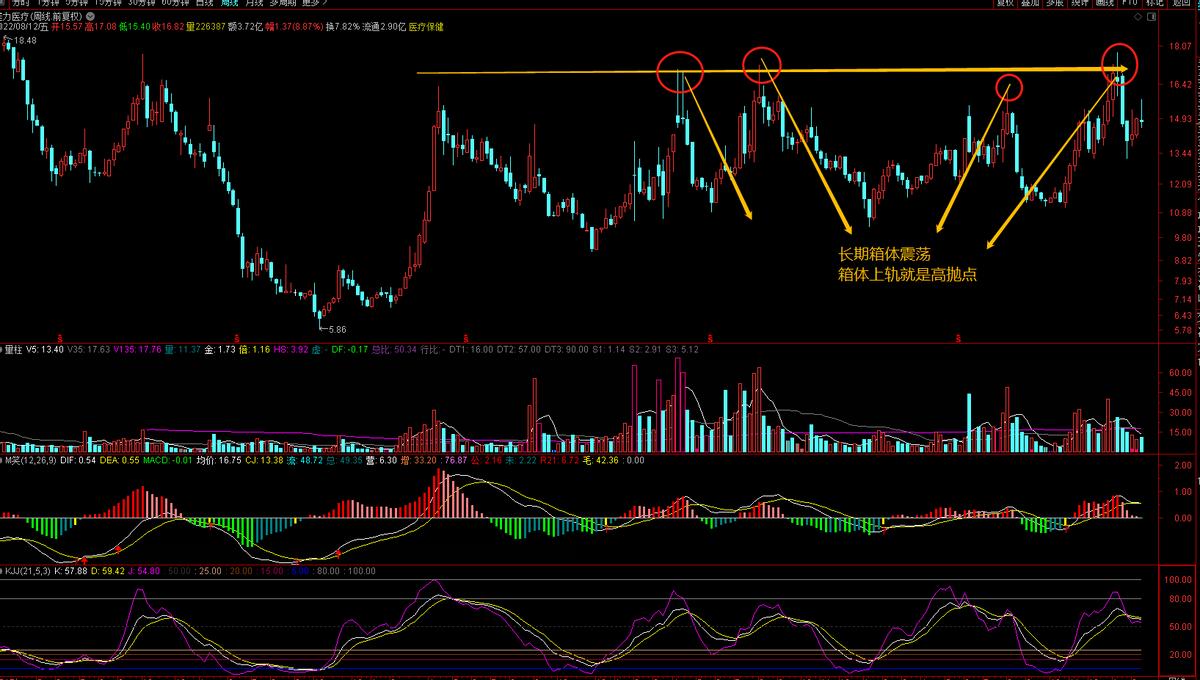Switch to the 日线 daily period tab
Image resolution: width=1200 pixels, height=680 pixels.
[x=206, y=4]
